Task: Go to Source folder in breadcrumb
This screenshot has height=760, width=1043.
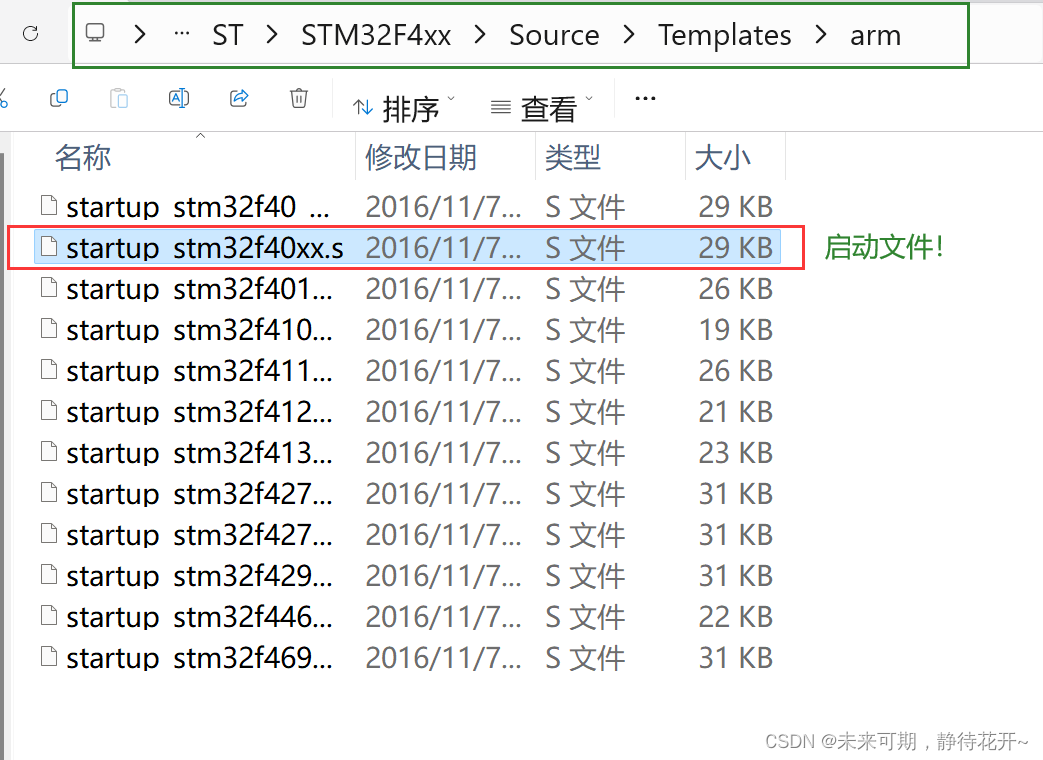Action: (554, 35)
